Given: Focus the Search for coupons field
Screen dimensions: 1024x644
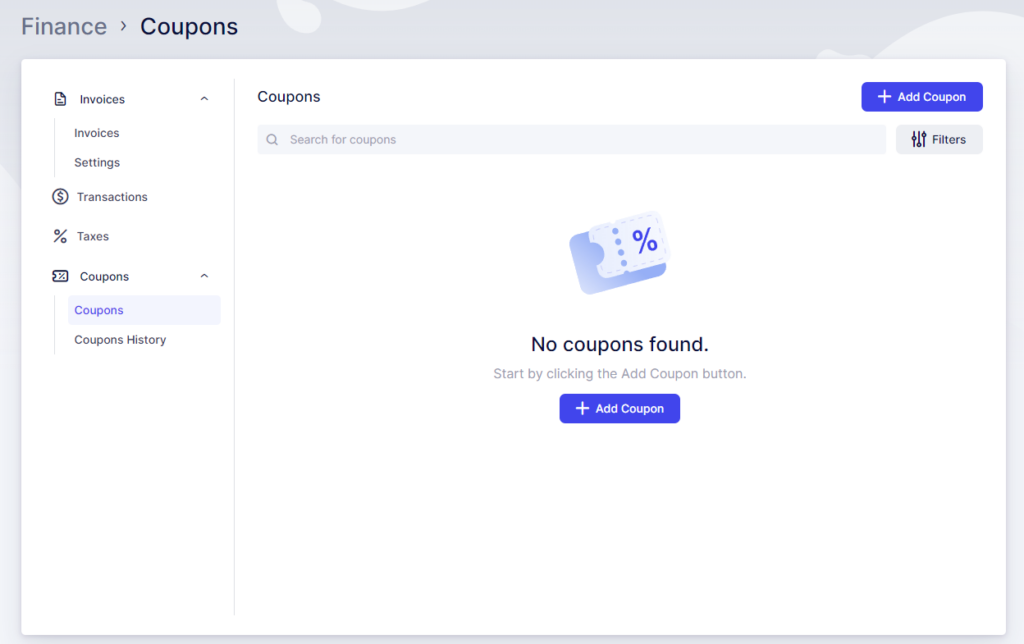Looking at the screenshot, I should (x=580, y=140).
